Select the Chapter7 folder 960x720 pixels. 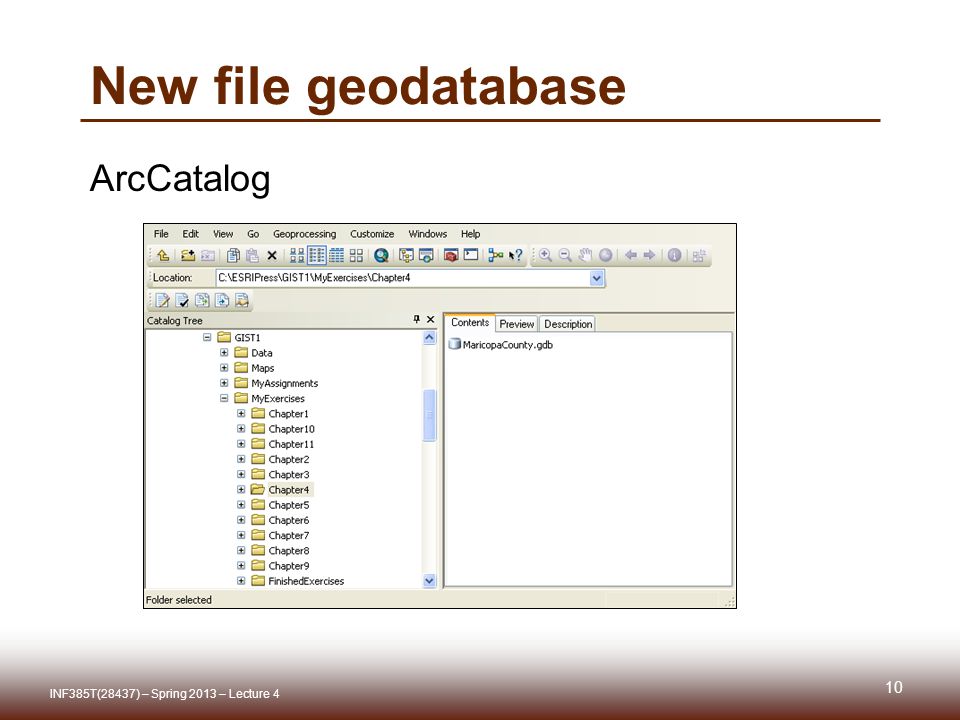tap(288, 536)
